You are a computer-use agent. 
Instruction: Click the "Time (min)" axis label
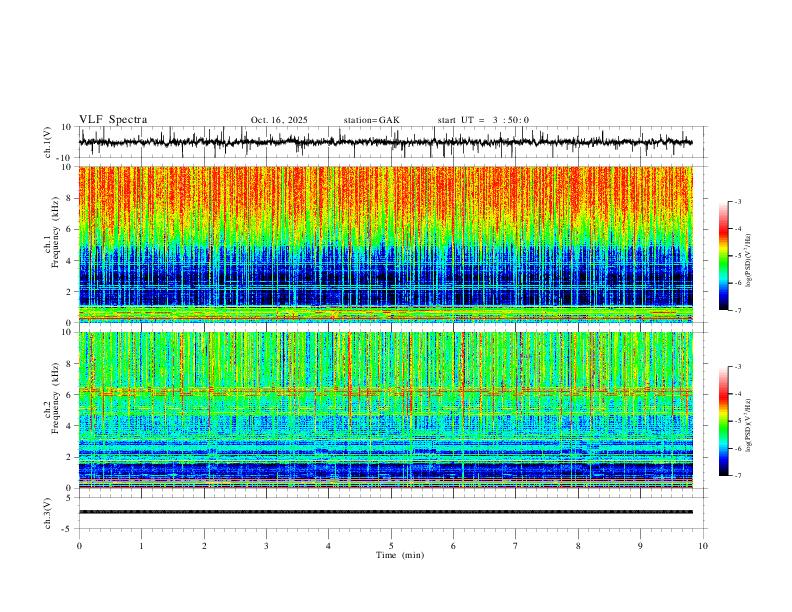(x=400, y=555)
